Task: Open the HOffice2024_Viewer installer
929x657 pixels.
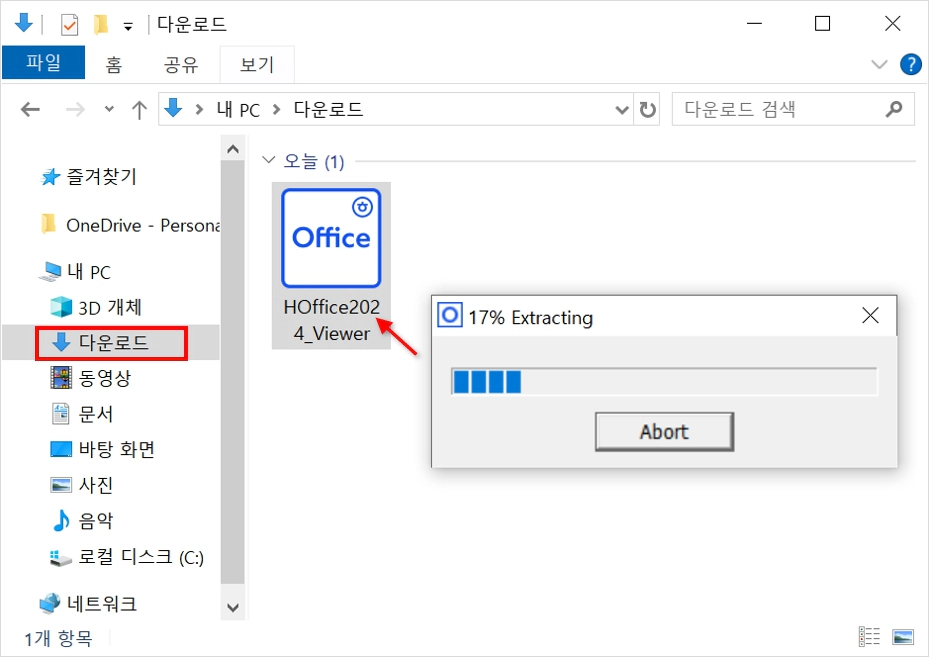Action: (x=330, y=238)
